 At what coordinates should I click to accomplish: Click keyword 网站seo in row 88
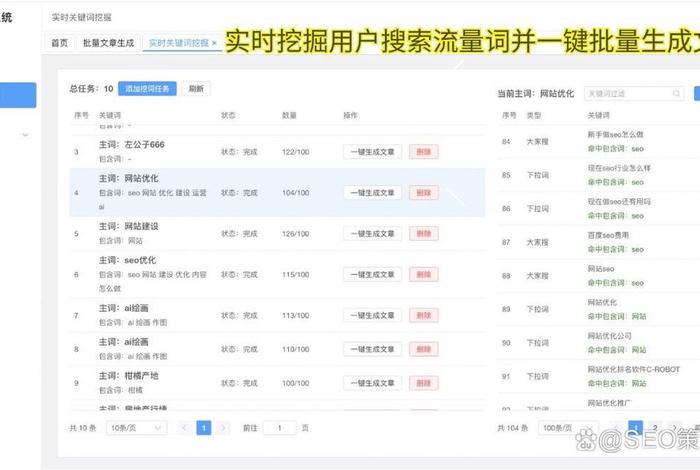pos(601,269)
